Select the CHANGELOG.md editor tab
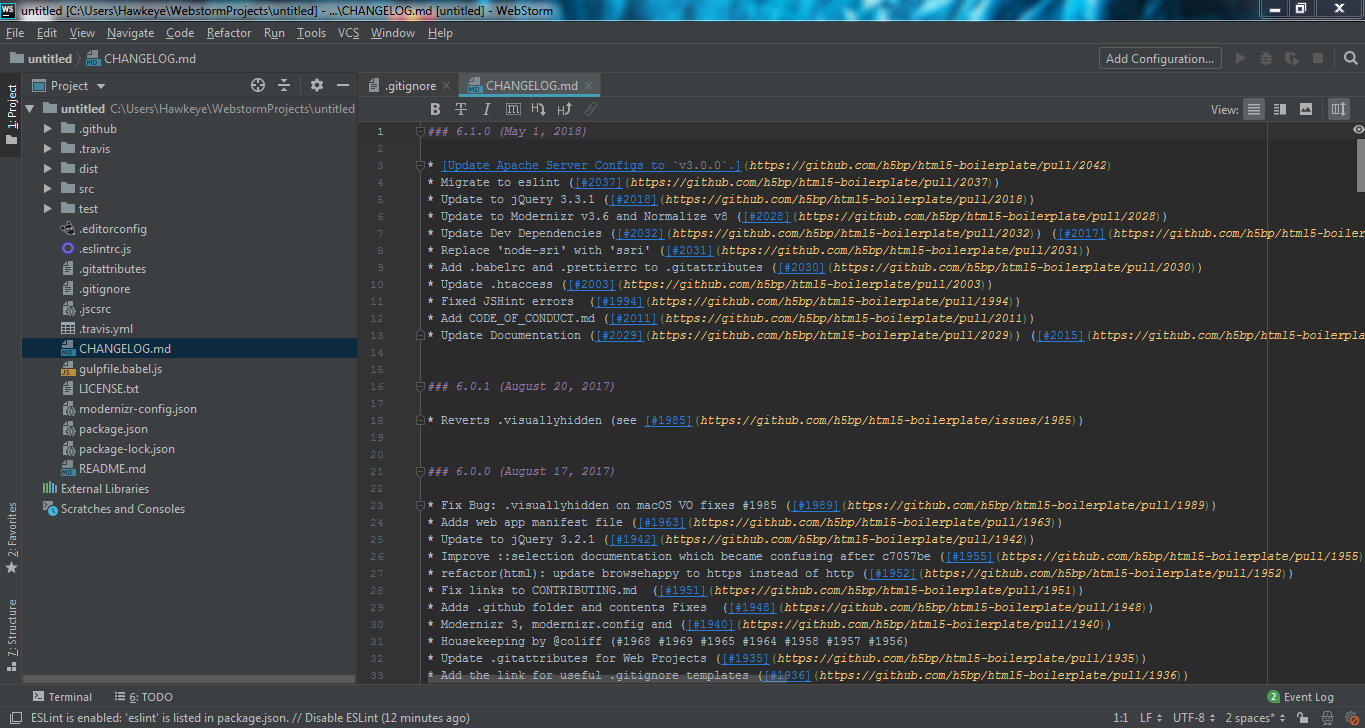This screenshot has width=1365, height=728. coord(530,86)
